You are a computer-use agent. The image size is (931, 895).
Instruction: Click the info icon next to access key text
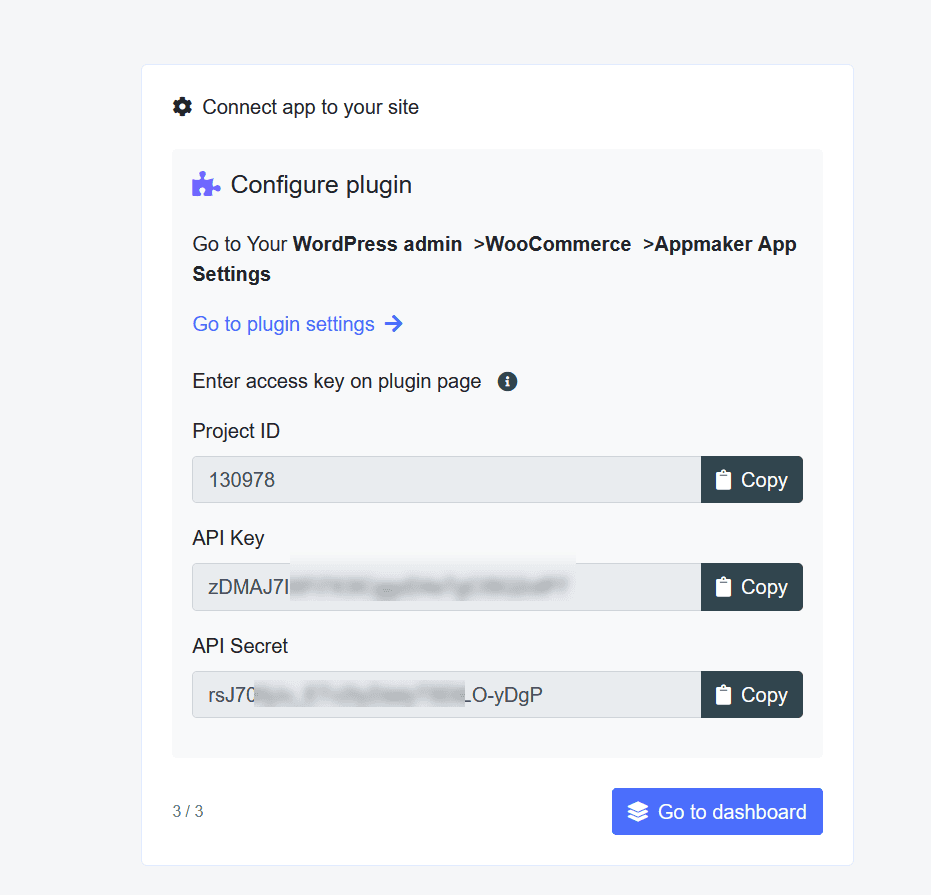[507, 381]
